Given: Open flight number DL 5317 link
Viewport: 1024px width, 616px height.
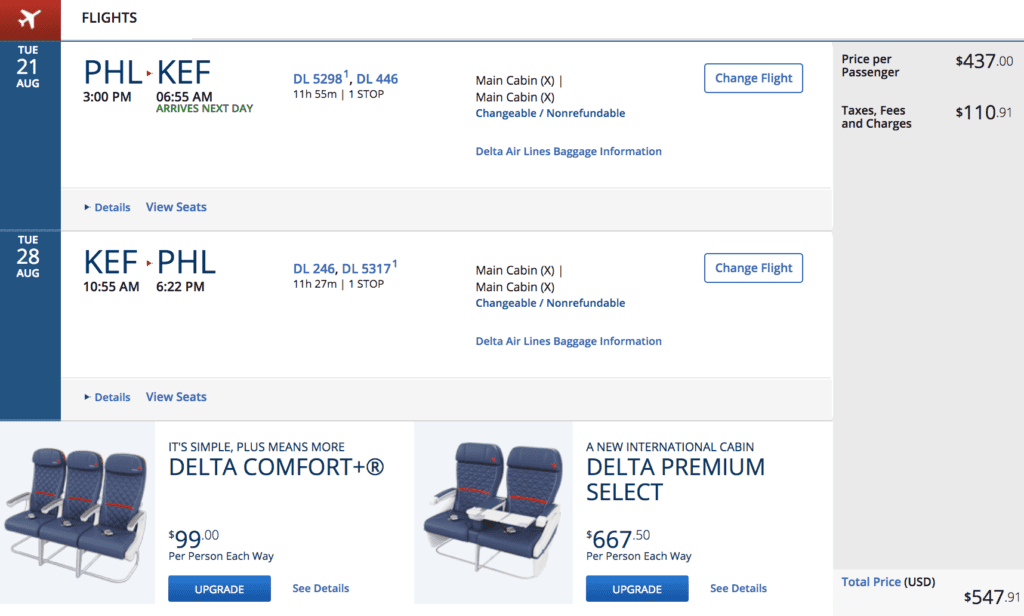Looking at the screenshot, I should coord(367,269).
